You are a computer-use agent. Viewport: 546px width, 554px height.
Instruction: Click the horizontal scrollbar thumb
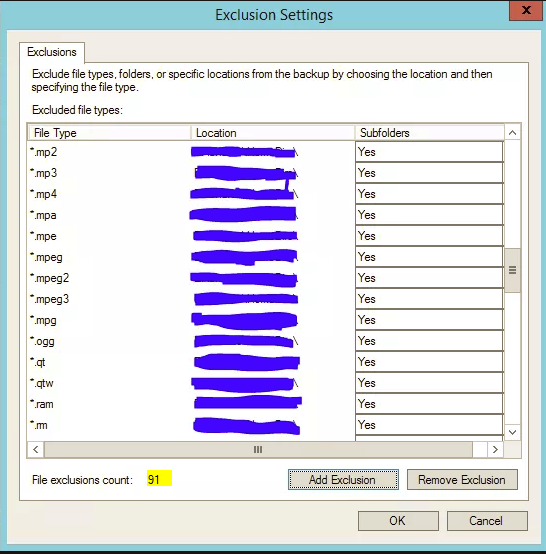point(258,449)
